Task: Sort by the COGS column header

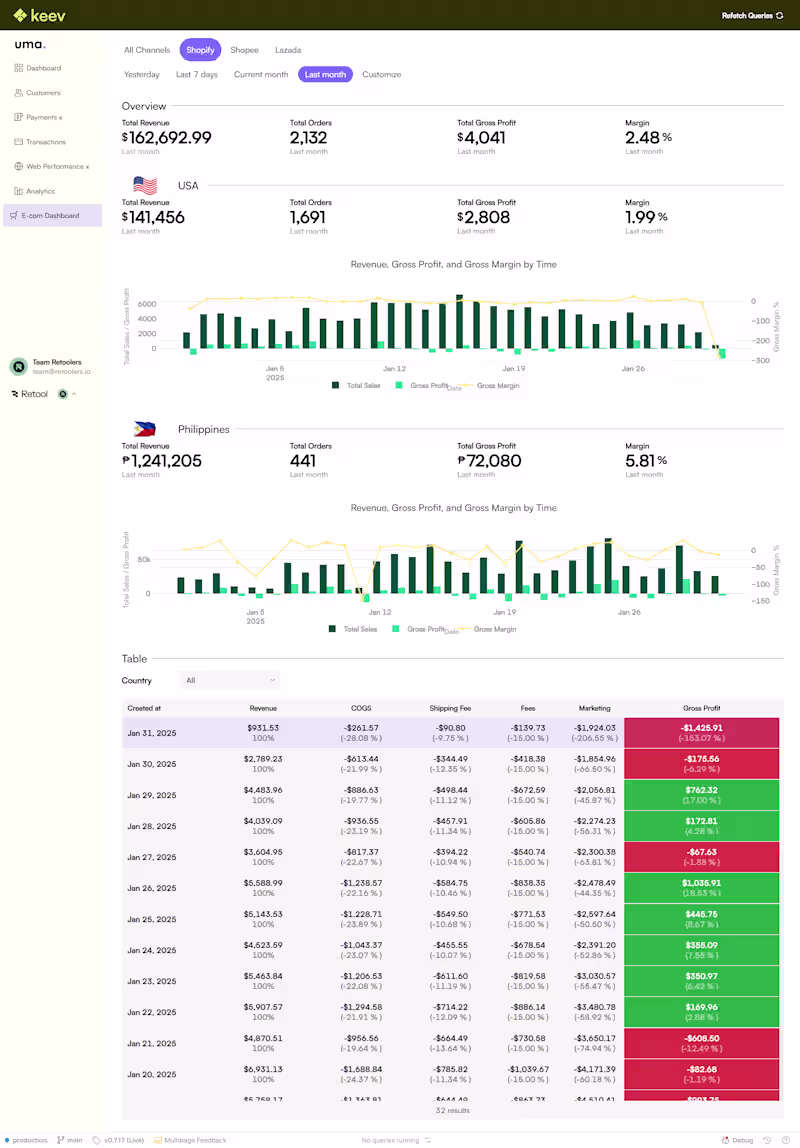Action: tap(362, 708)
